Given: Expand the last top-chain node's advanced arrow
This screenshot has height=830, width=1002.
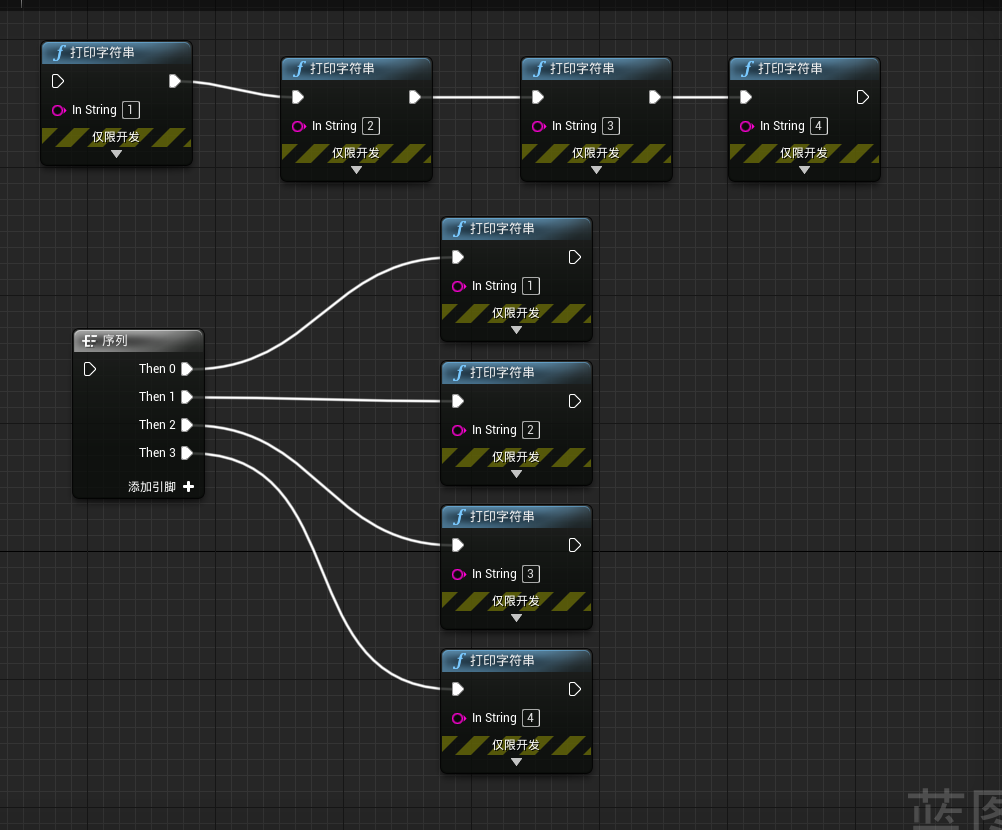Looking at the screenshot, I should 804,170.
